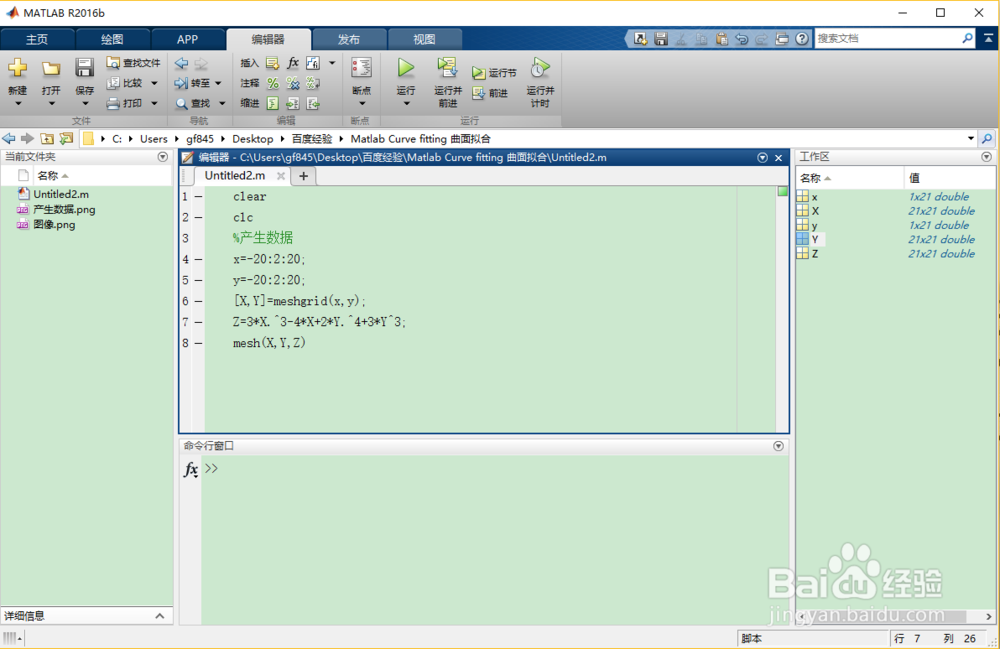Click the address bar up-one-level folder icon
The height and width of the screenshot is (649, 1000).
[47, 138]
